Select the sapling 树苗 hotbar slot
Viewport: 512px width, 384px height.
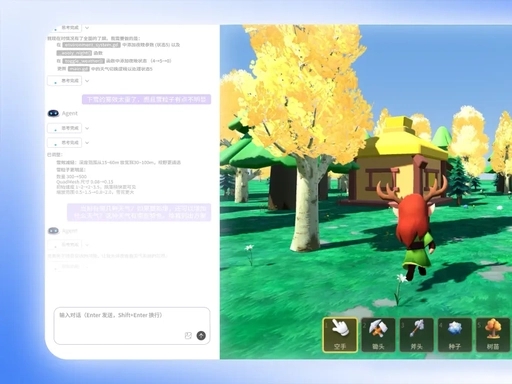(x=493, y=335)
